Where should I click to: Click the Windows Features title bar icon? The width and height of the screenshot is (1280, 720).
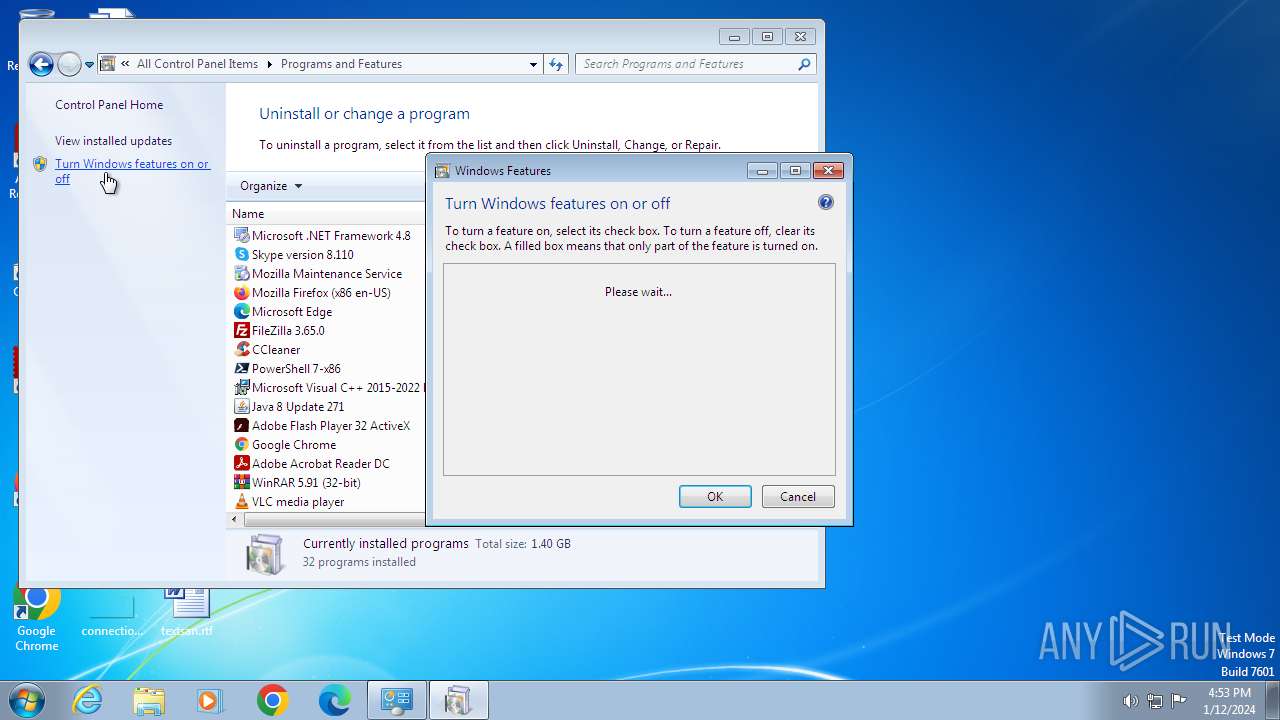click(442, 171)
